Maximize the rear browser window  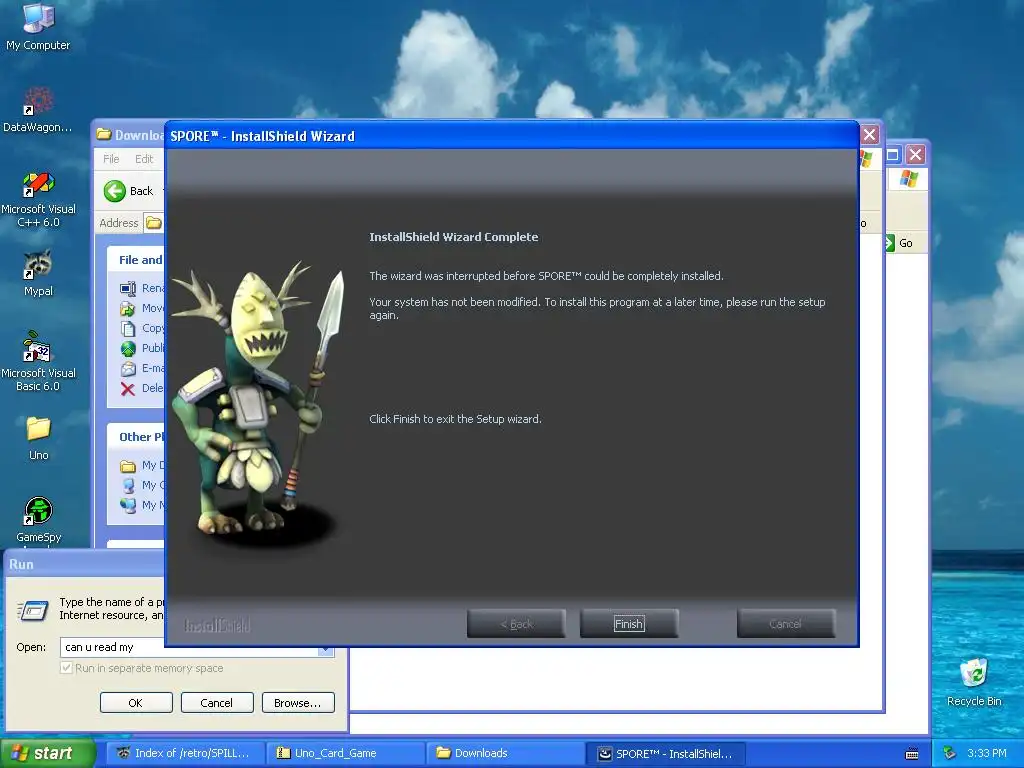[x=893, y=155]
